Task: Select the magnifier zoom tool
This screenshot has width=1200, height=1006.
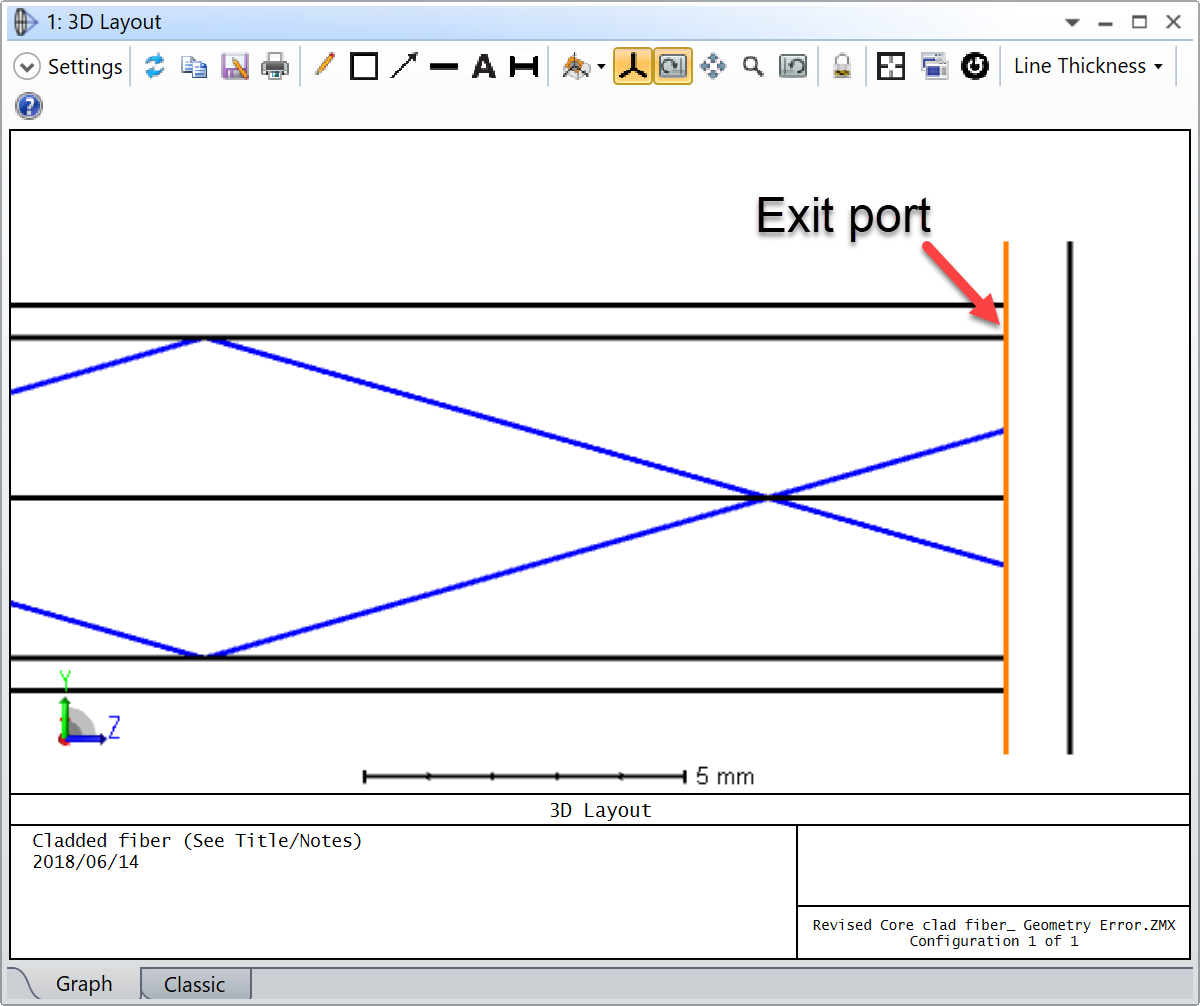Action: click(x=753, y=67)
